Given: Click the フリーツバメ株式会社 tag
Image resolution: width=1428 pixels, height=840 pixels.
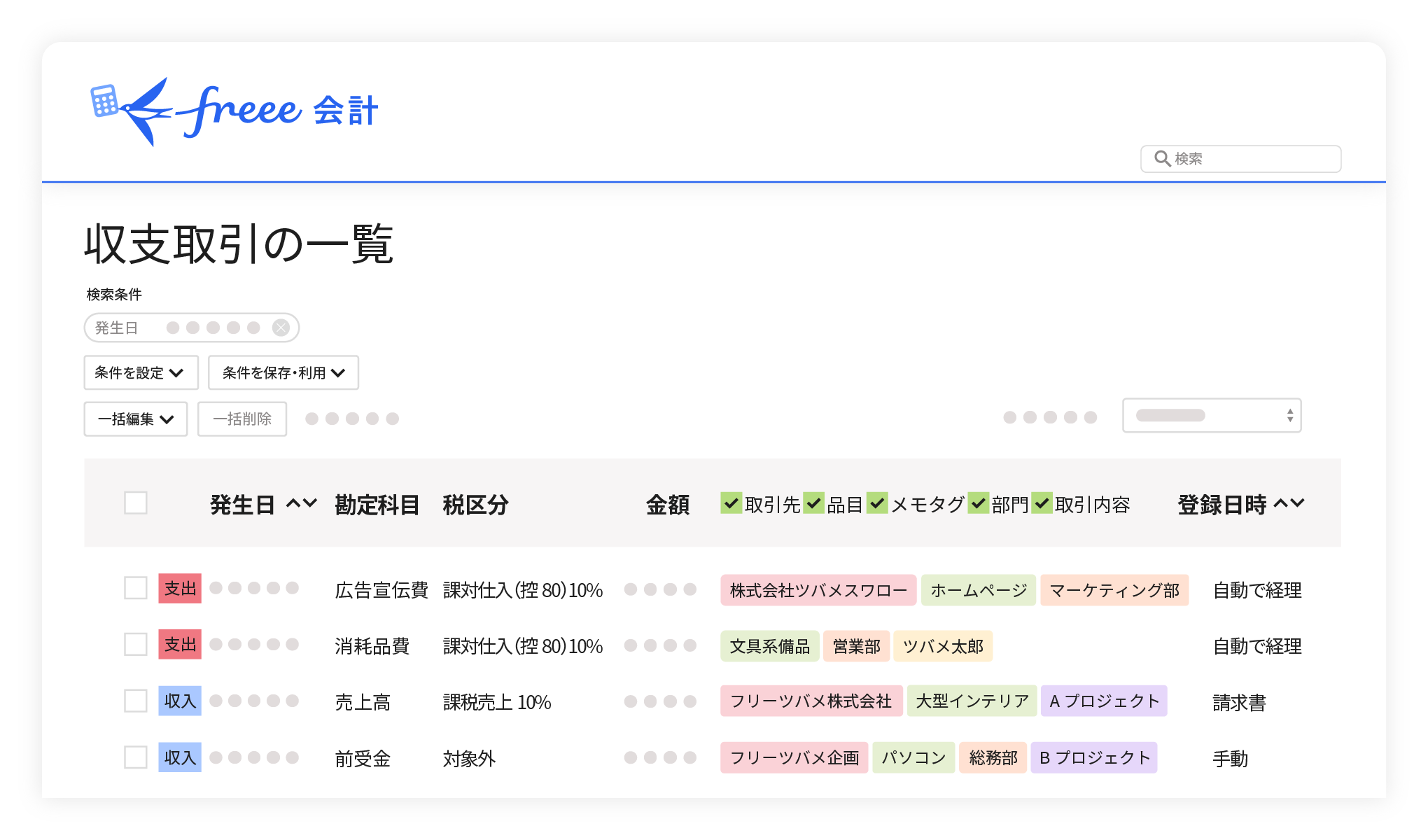Looking at the screenshot, I should tap(811, 701).
